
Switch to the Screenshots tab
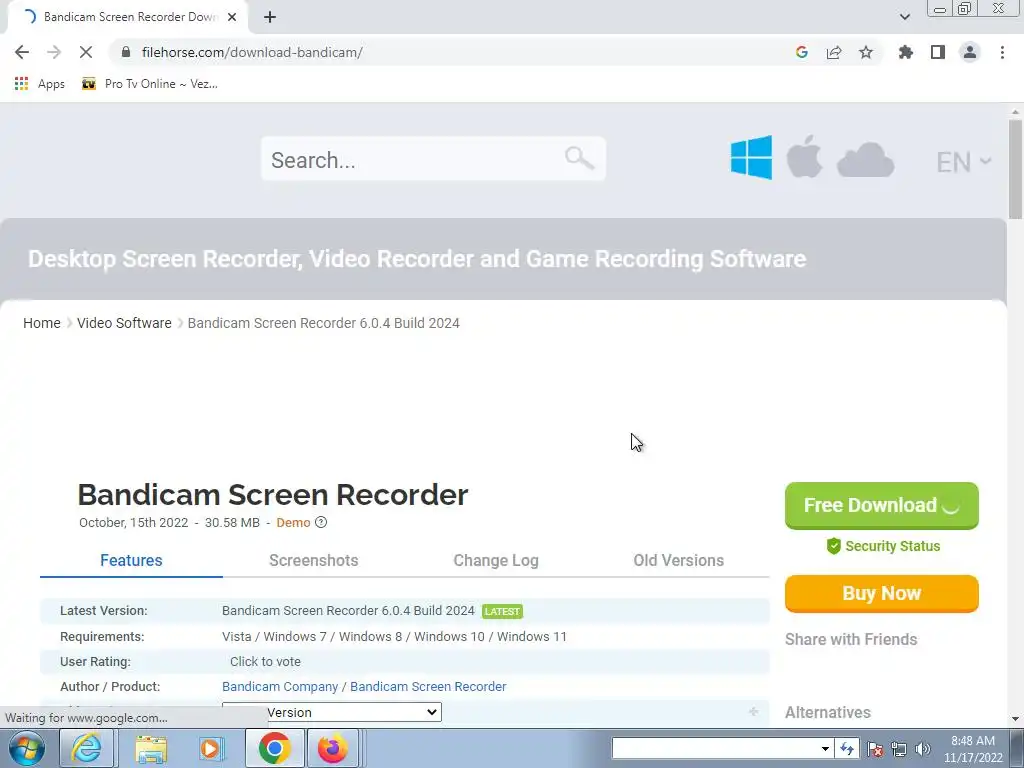(313, 560)
